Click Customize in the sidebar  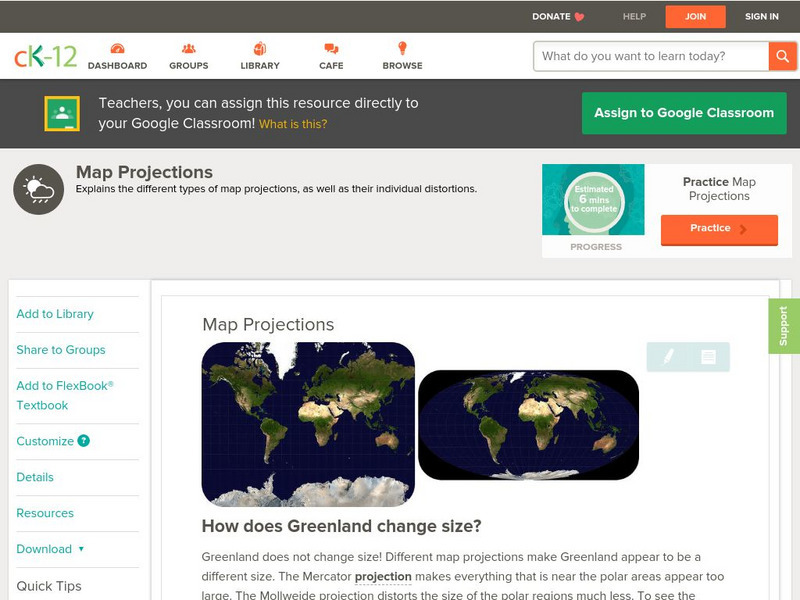coord(45,441)
